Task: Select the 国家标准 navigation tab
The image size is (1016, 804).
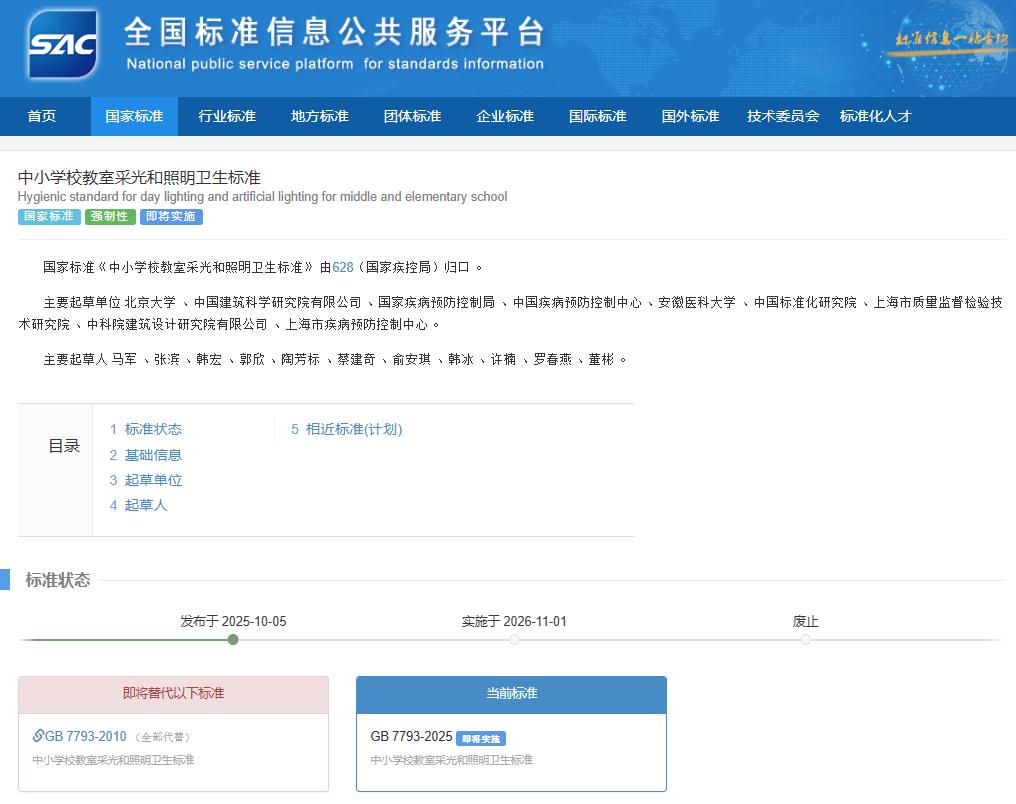Action: click(x=134, y=116)
